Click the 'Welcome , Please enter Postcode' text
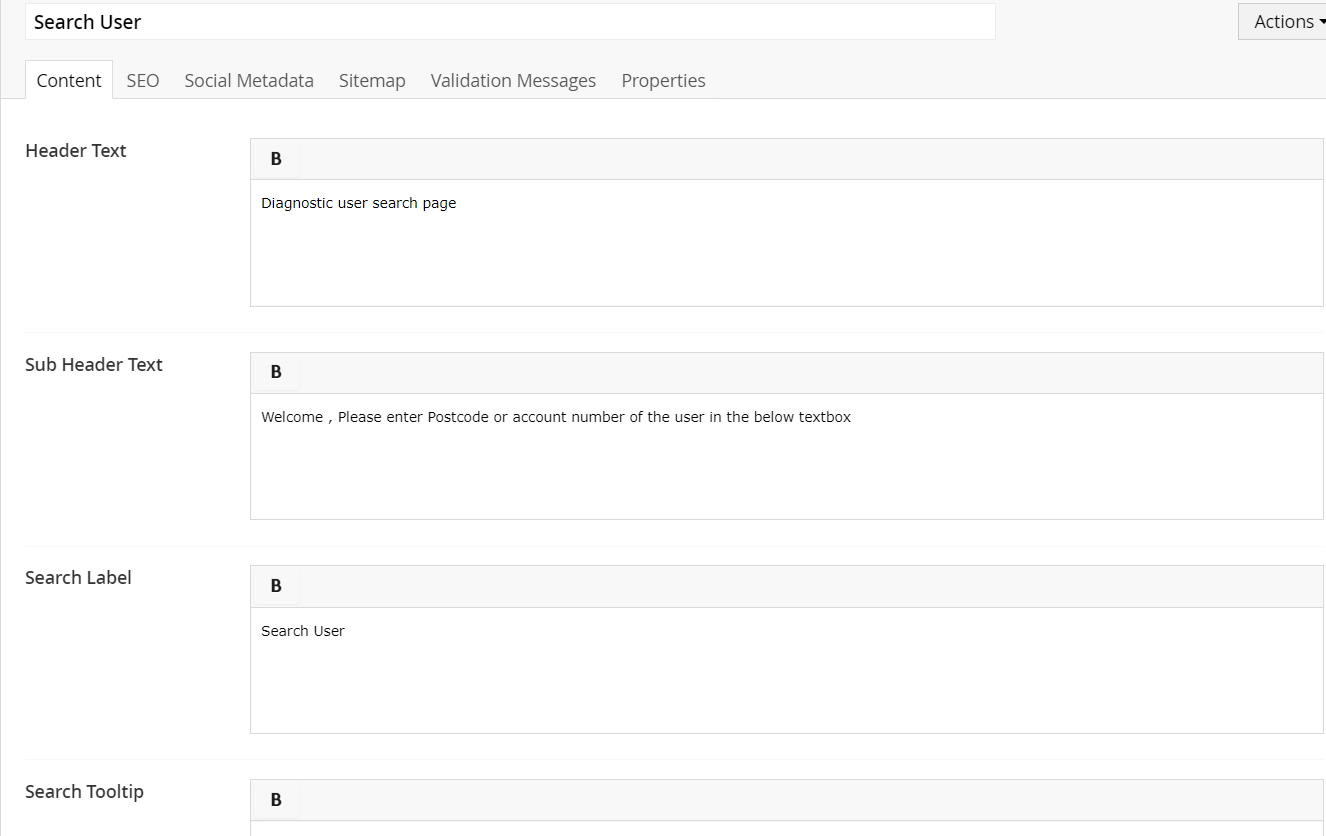 [x=375, y=417]
